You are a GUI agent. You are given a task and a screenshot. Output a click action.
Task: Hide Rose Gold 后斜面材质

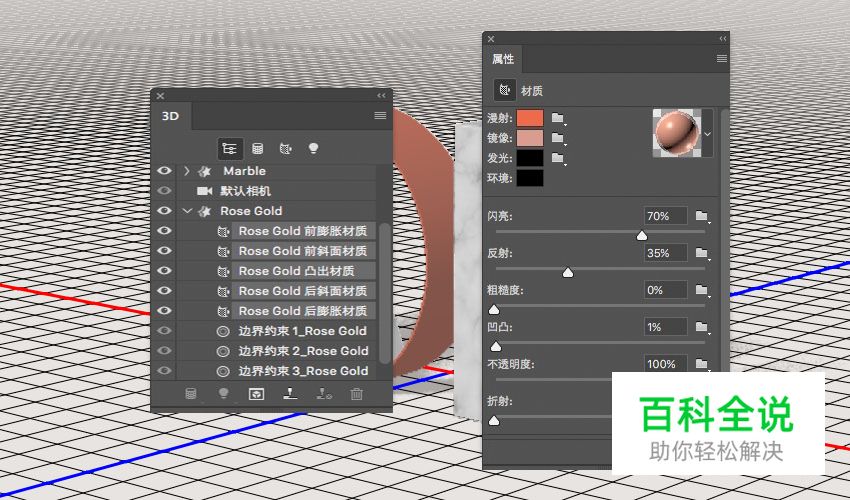(164, 291)
